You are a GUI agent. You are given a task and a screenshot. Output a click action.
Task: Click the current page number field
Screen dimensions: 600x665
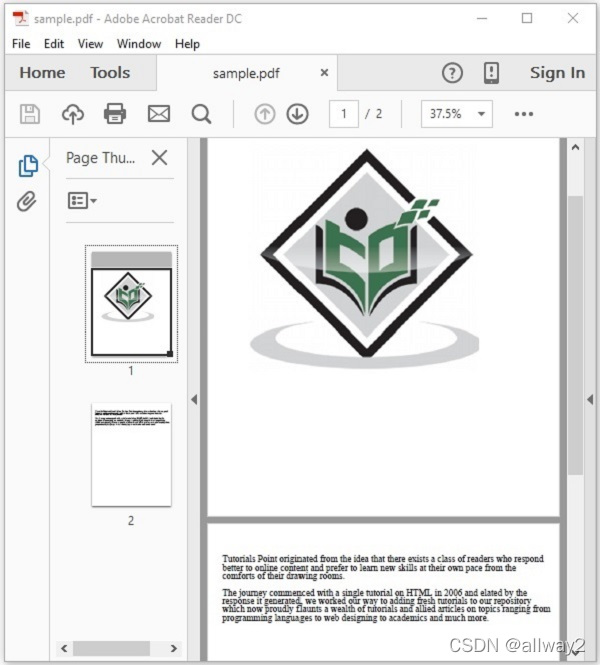(344, 114)
